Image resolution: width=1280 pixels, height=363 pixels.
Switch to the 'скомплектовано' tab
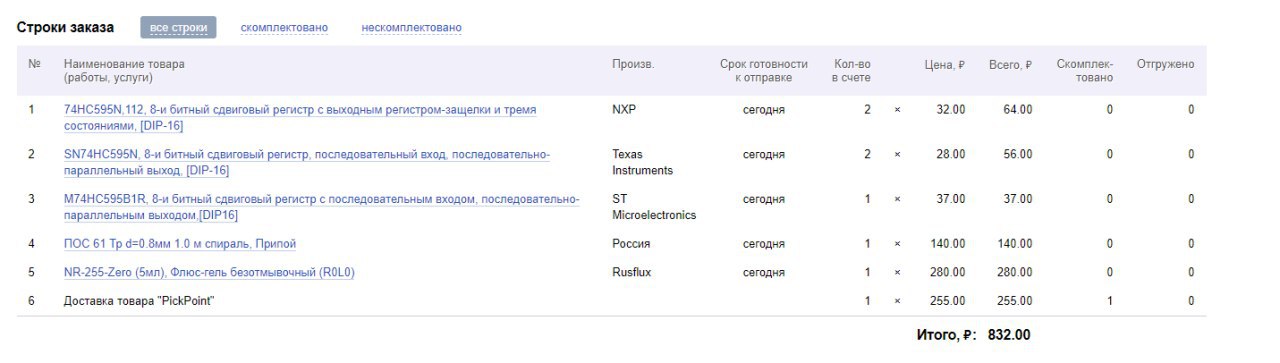tap(284, 27)
